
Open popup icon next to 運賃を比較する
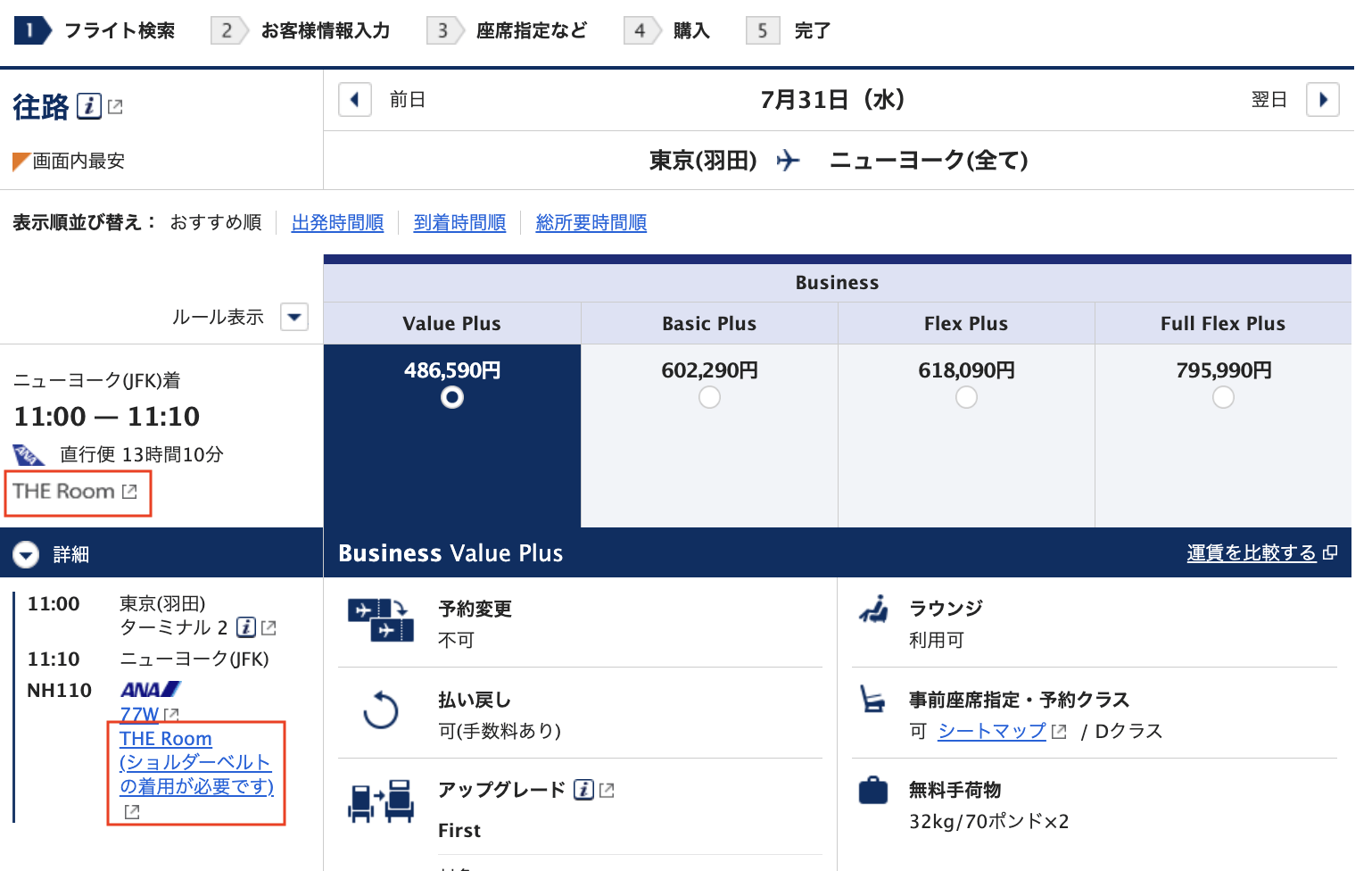[x=1330, y=553]
